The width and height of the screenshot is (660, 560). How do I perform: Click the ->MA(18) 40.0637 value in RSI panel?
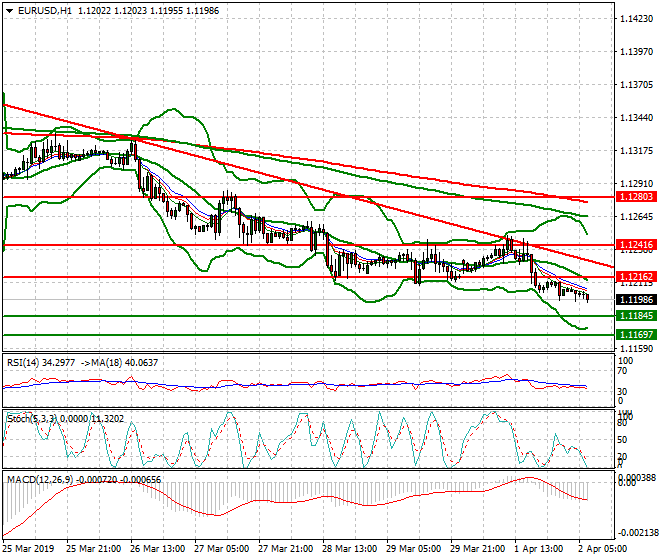click(119, 363)
